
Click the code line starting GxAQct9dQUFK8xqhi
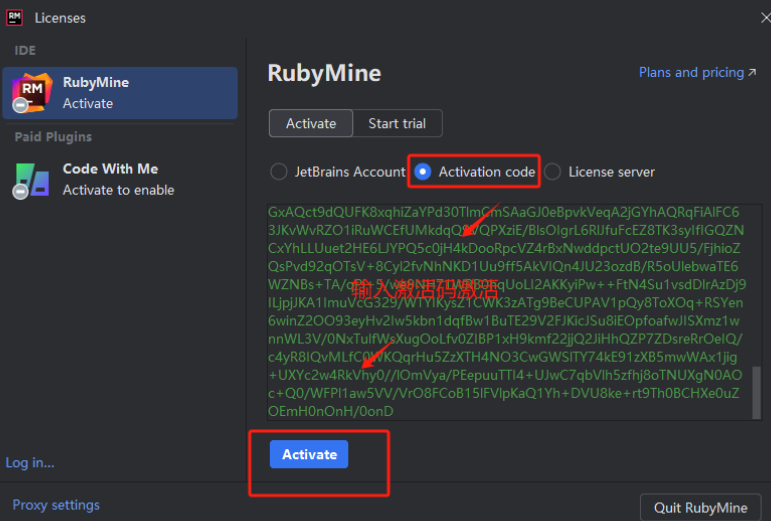pos(504,212)
